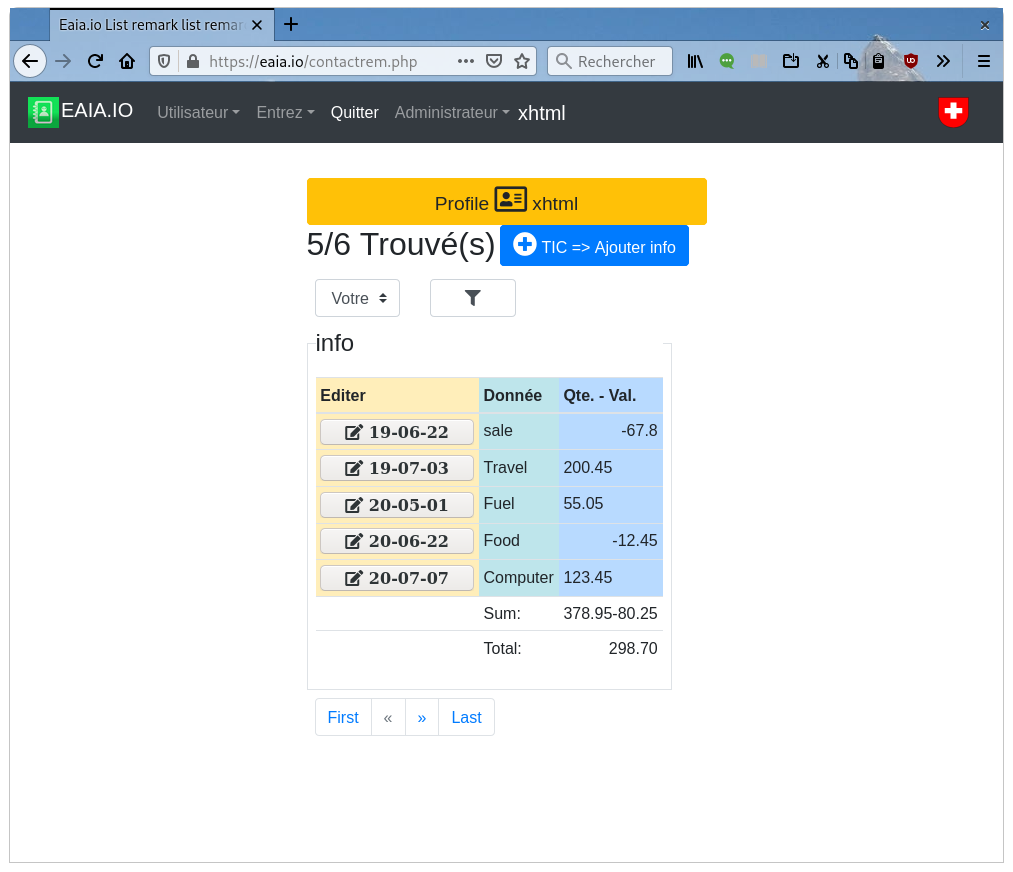Click TIC => Ajouter info button
This screenshot has width=1013, height=872.
(x=594, y=246)
